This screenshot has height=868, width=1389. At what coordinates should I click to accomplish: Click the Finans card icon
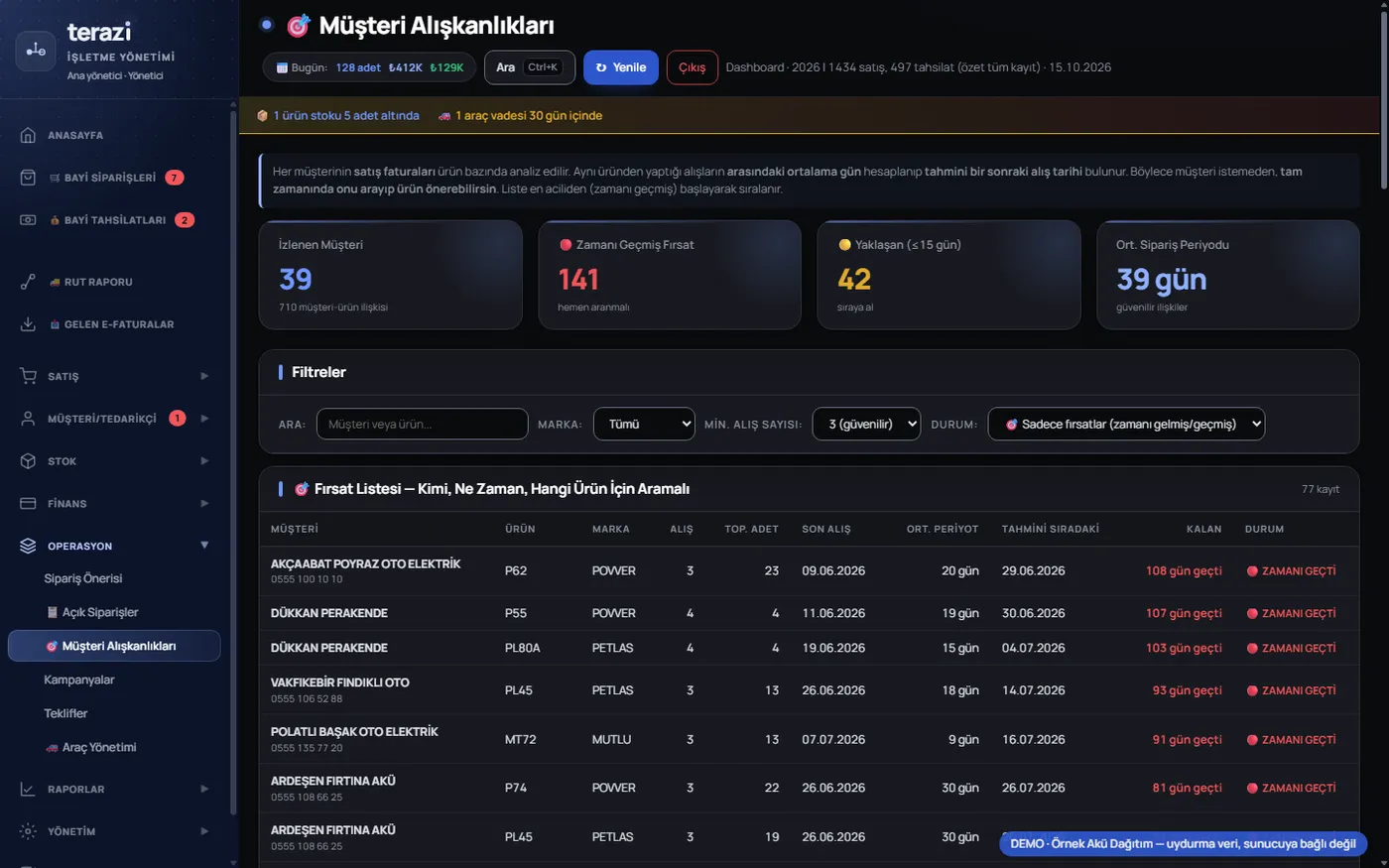(28, 504)
